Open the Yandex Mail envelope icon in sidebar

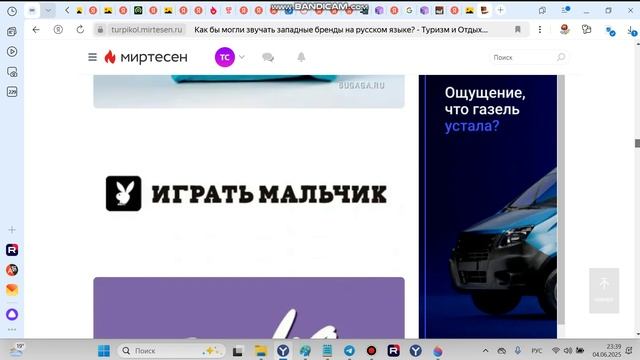[x=12, y=290]
